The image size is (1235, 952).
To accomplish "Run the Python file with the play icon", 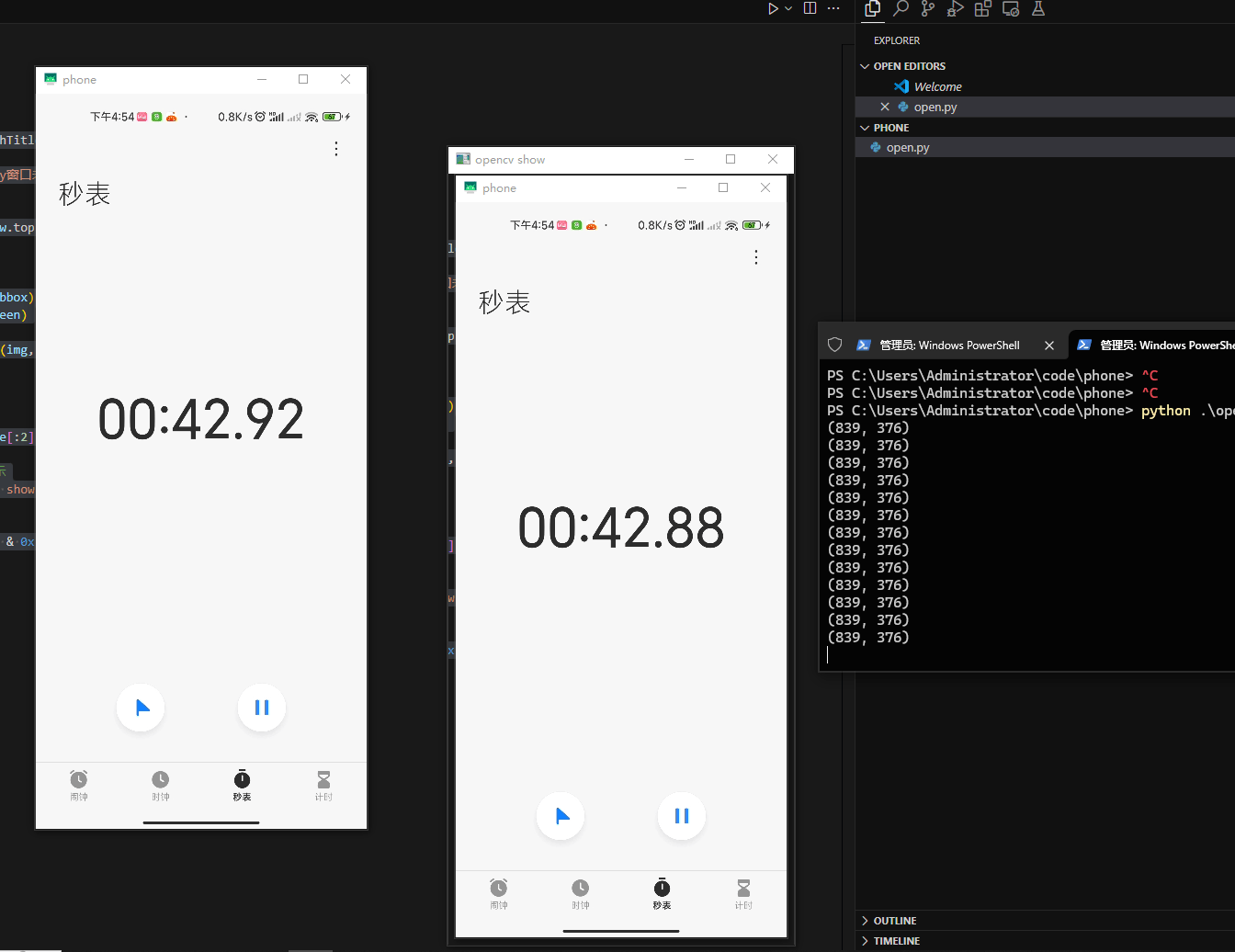I will [x=774, y=8].
